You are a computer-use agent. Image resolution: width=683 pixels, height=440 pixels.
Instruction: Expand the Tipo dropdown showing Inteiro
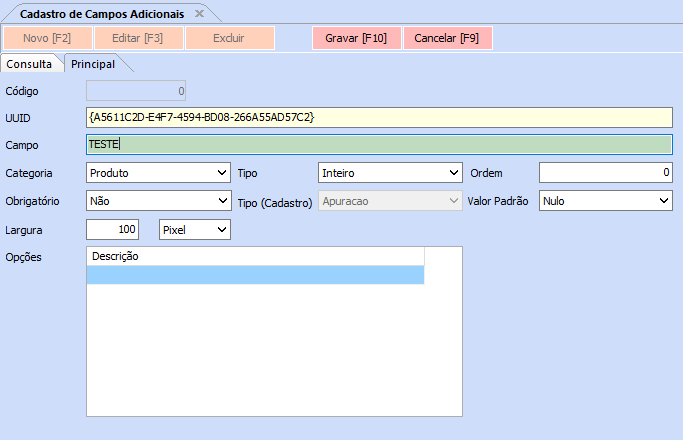[x=389, y=173]
